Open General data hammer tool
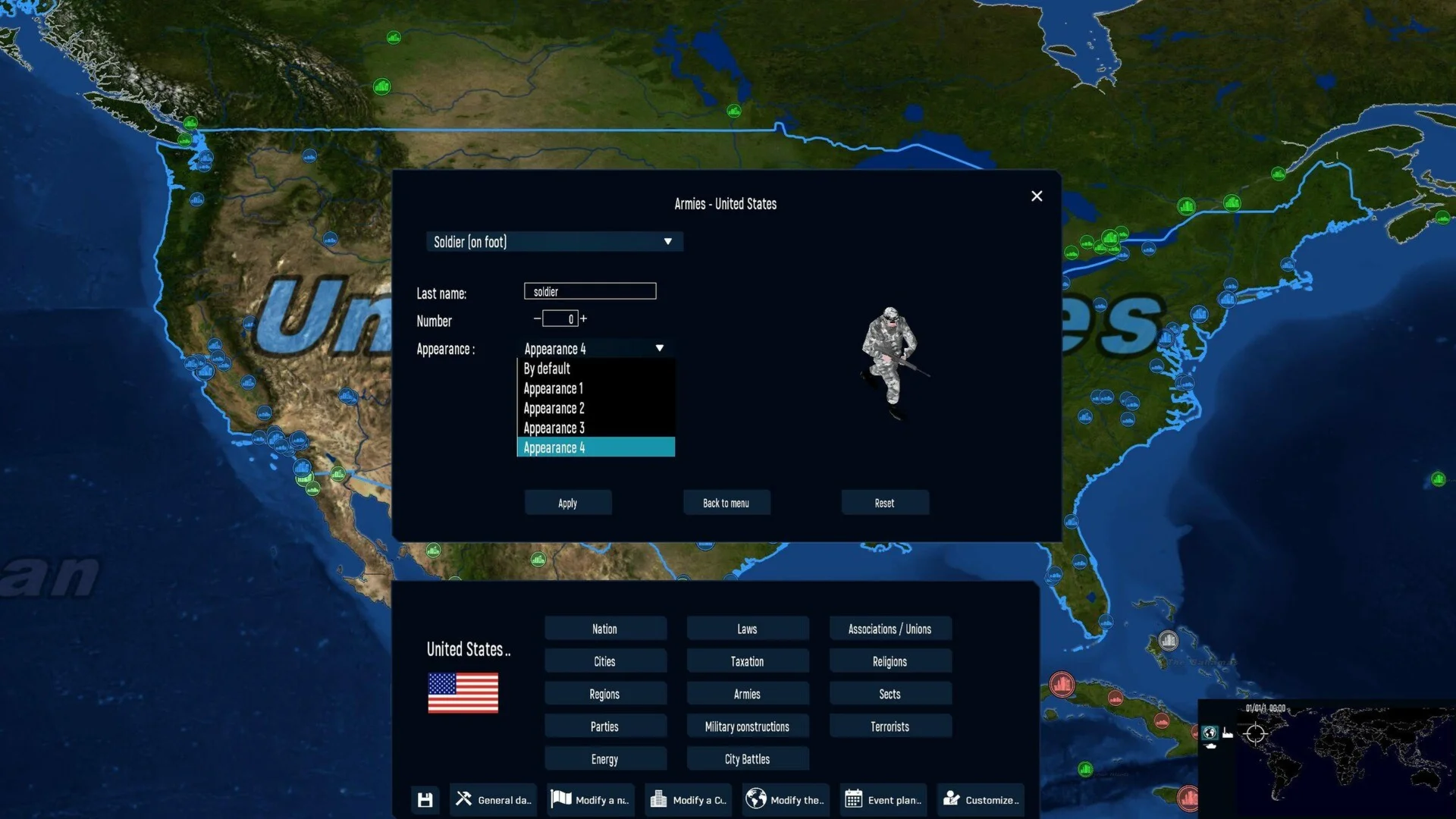Image resolution: width=1456 pixels, height=819 pixels. point(493,800)
